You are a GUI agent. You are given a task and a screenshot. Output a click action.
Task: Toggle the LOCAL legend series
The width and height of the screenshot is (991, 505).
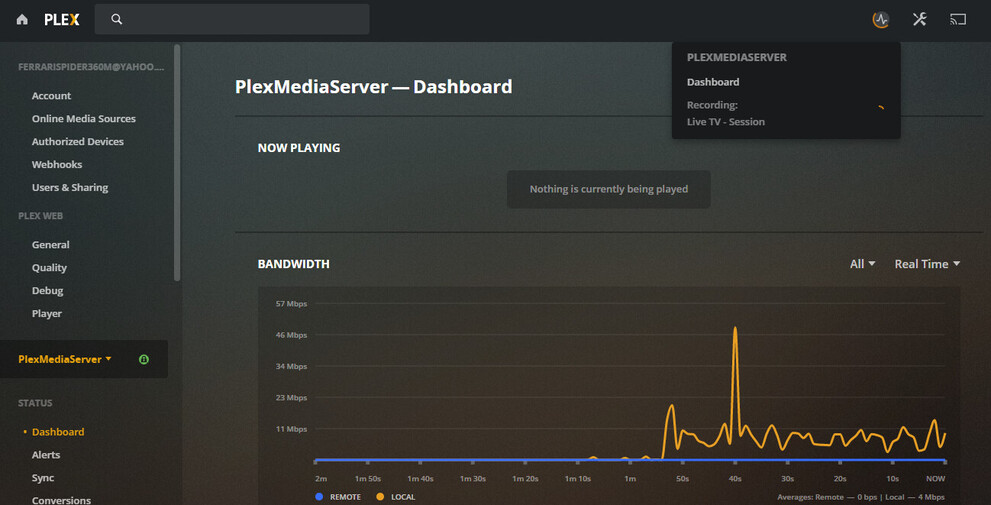pyautogui.click(x=396, y=497)
